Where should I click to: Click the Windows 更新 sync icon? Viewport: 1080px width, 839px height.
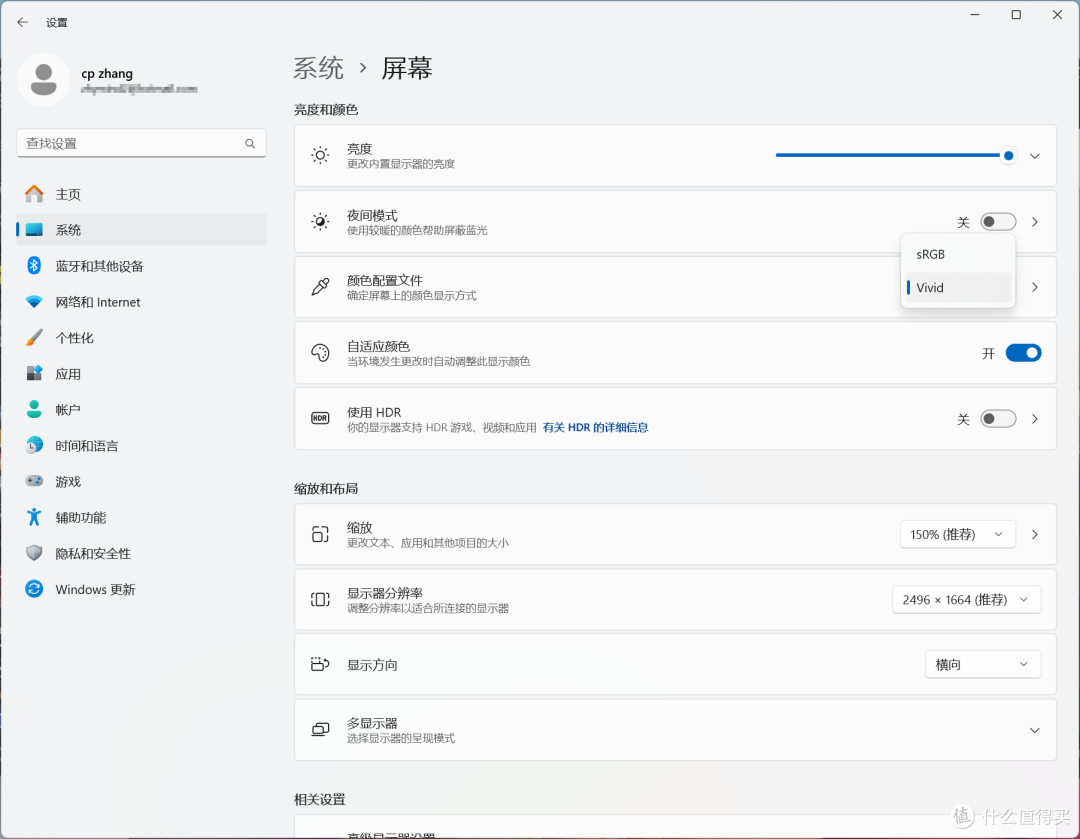point(34,589)
